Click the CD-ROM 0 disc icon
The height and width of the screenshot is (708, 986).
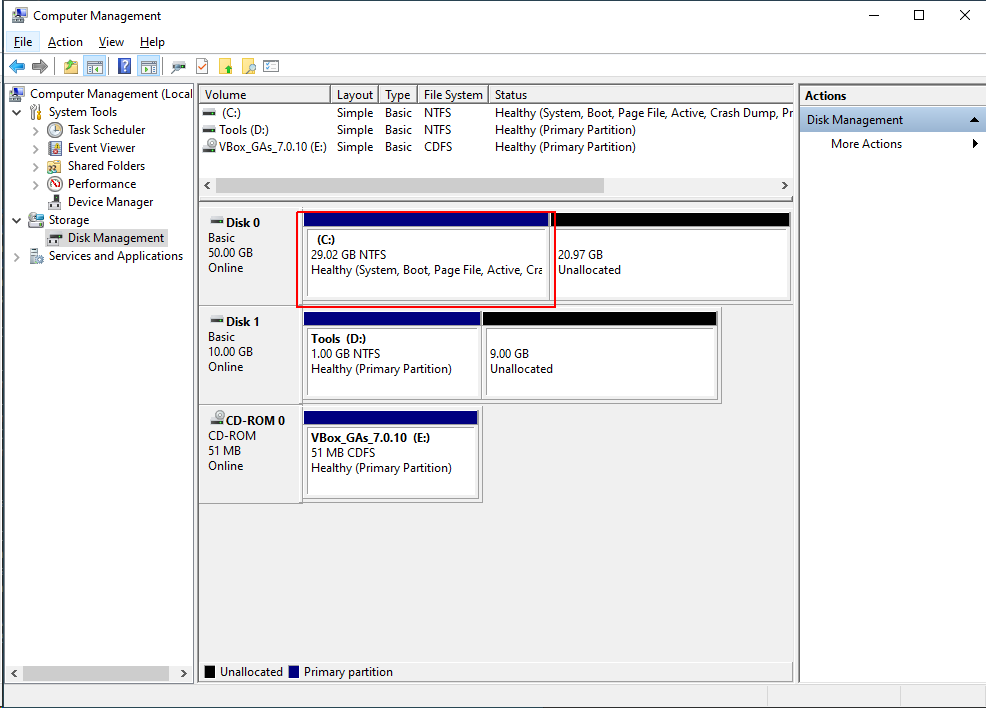click(x=217, y=420)
